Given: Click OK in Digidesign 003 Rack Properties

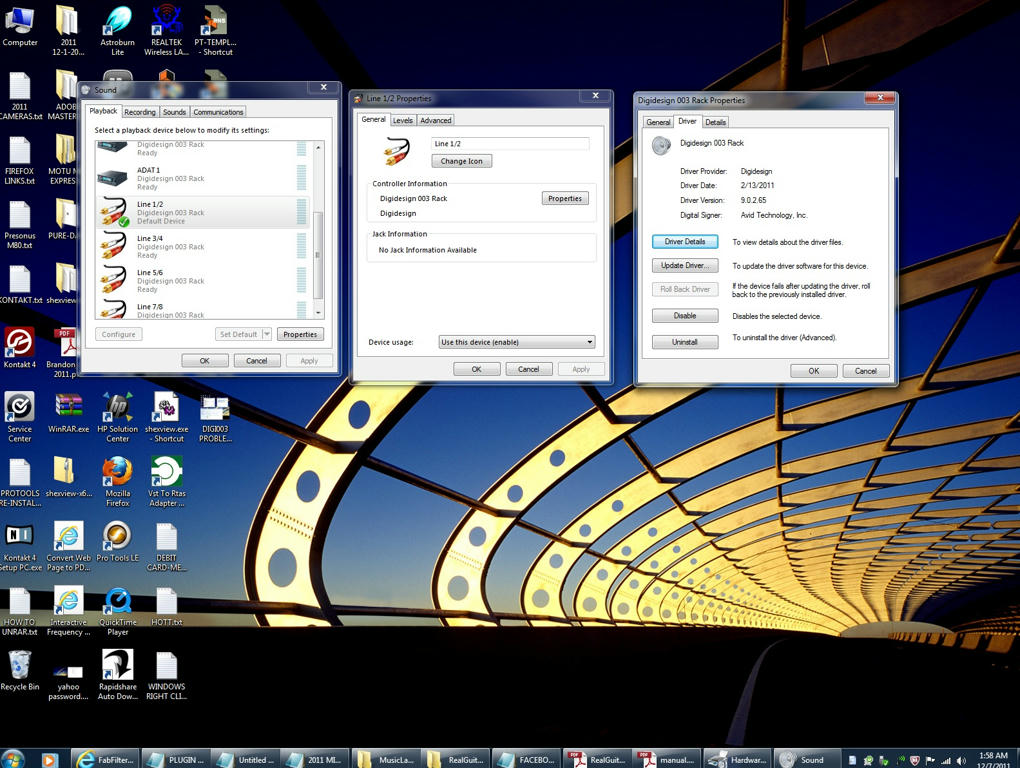Looking at the screenshot, I should (x=814, y=371).
